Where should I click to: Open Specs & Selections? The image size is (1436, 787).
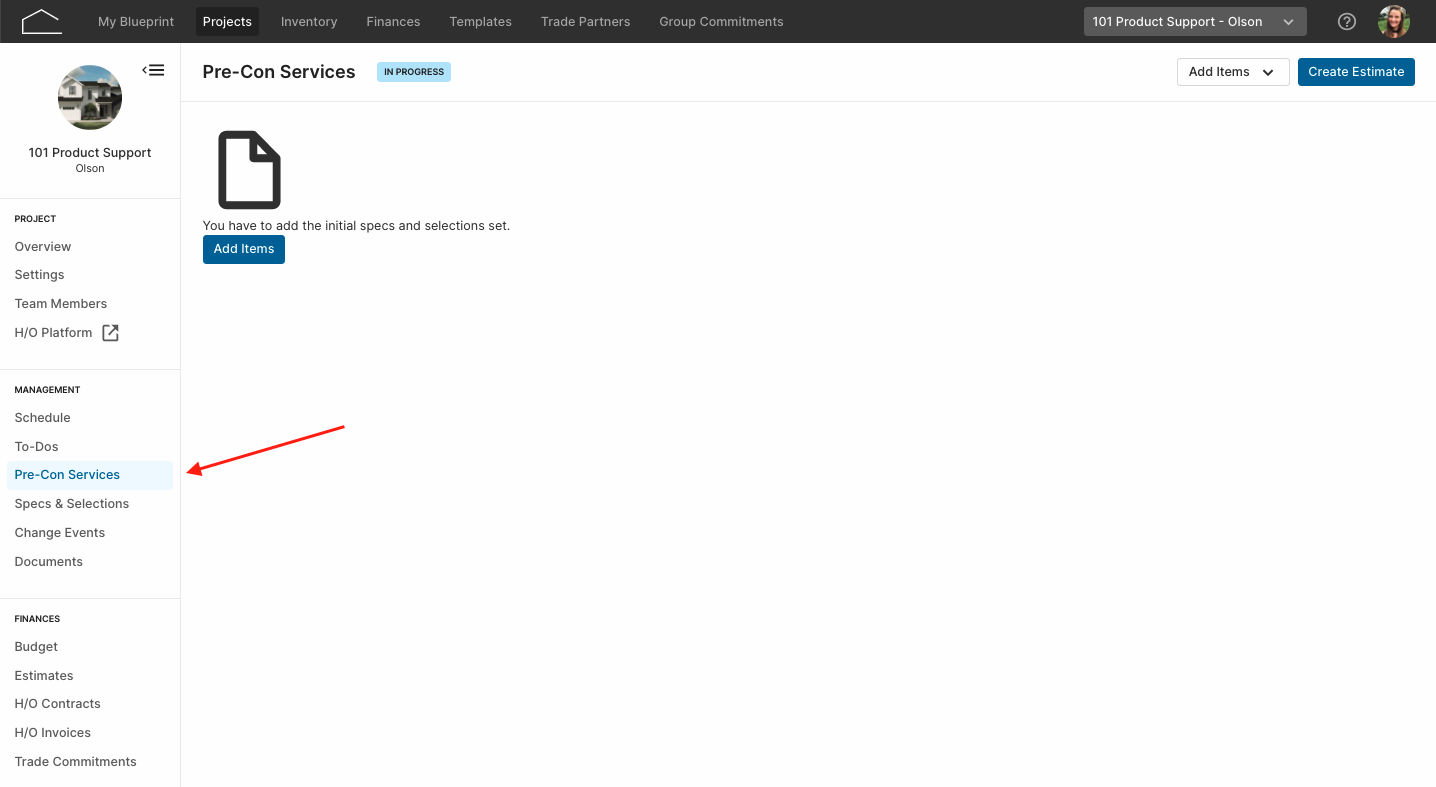[x=72, y=504]
